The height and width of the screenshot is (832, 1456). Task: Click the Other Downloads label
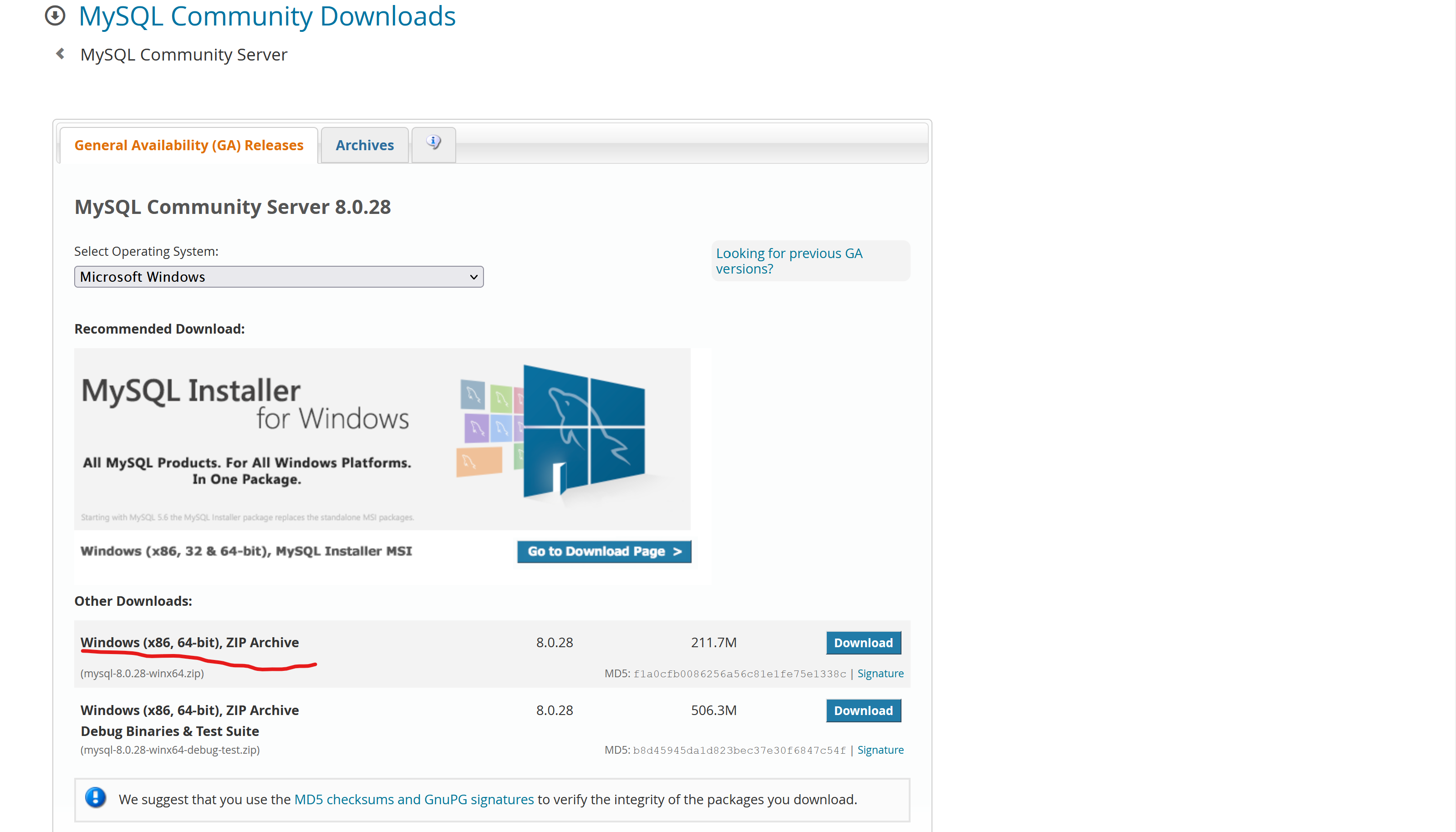(x=133, y=601)
